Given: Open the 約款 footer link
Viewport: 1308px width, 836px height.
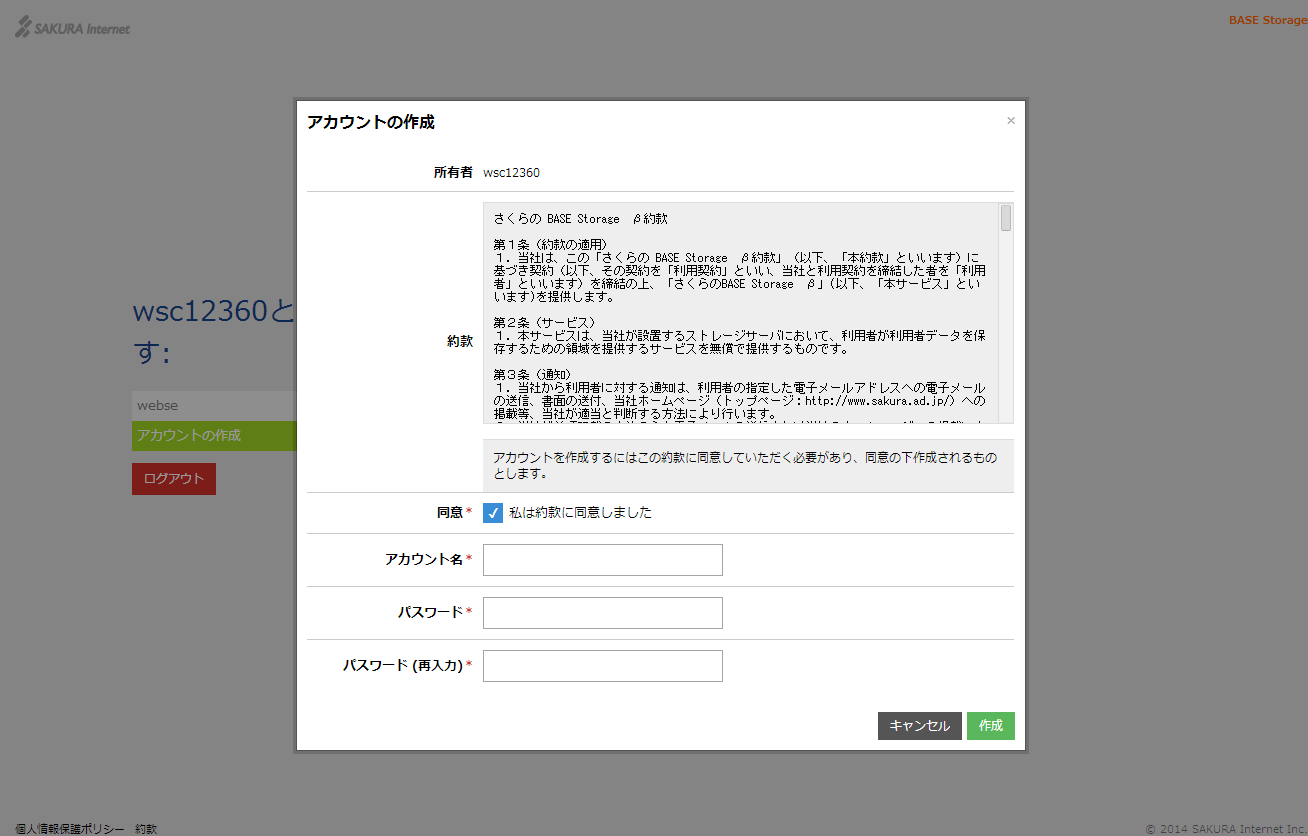Looking at the screenshot, I should pos(146,829).
